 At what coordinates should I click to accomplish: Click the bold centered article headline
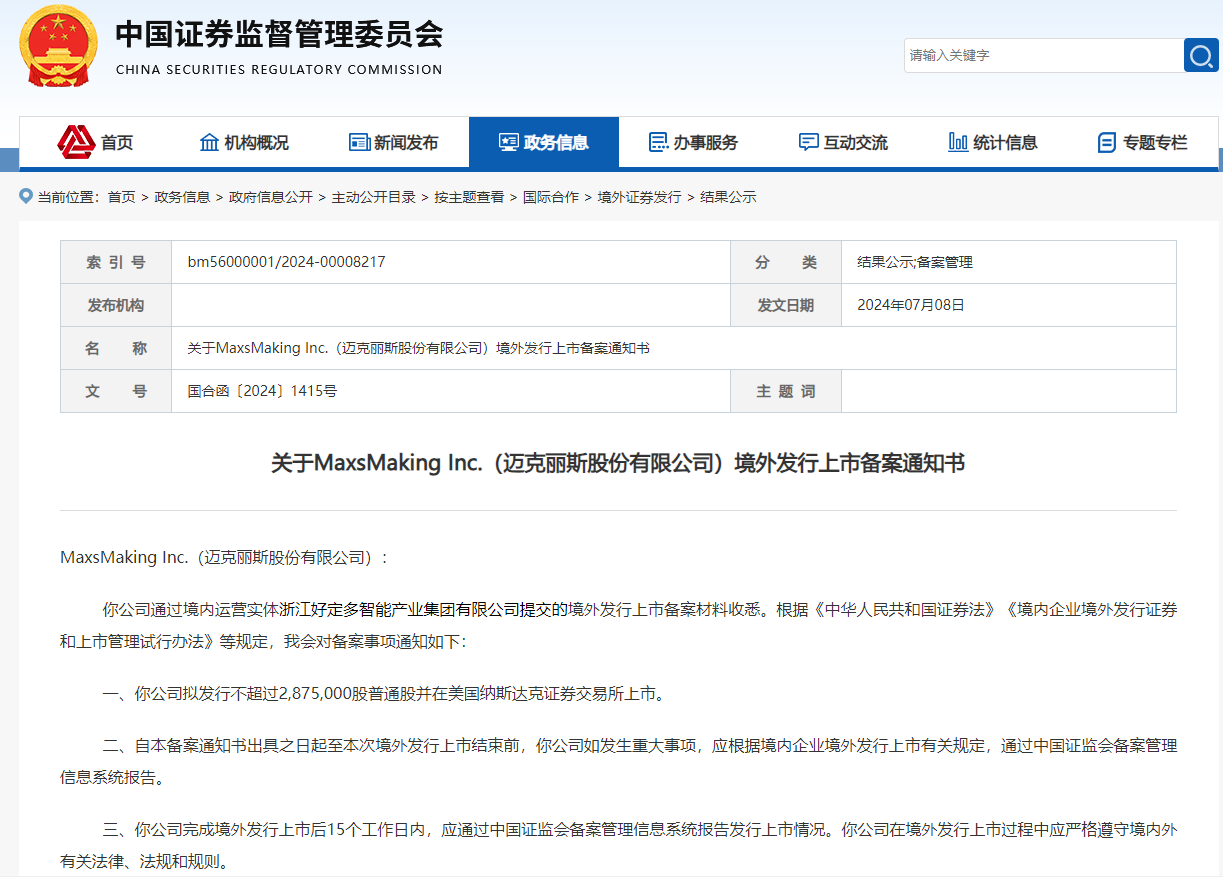618,463
